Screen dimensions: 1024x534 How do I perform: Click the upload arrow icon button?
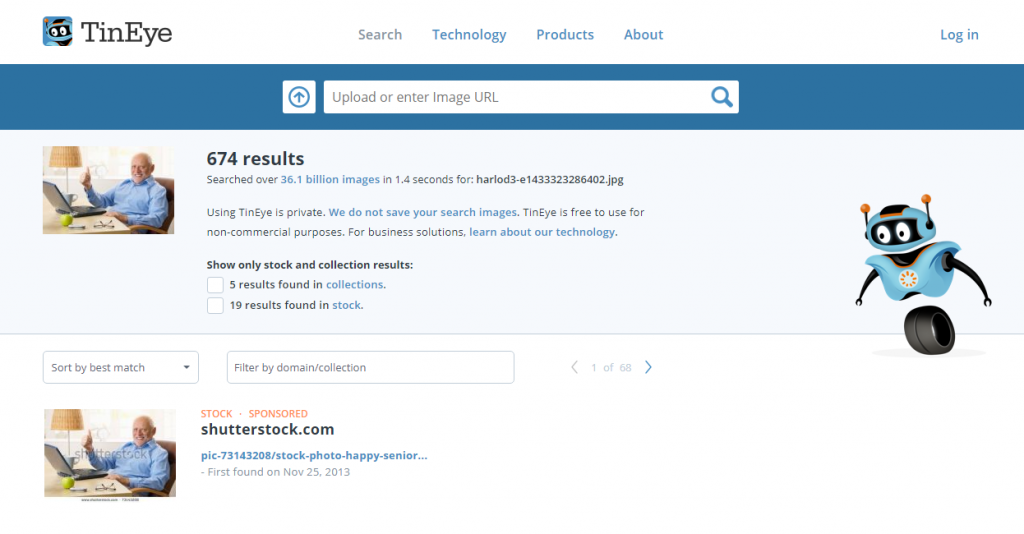[299, 97]
